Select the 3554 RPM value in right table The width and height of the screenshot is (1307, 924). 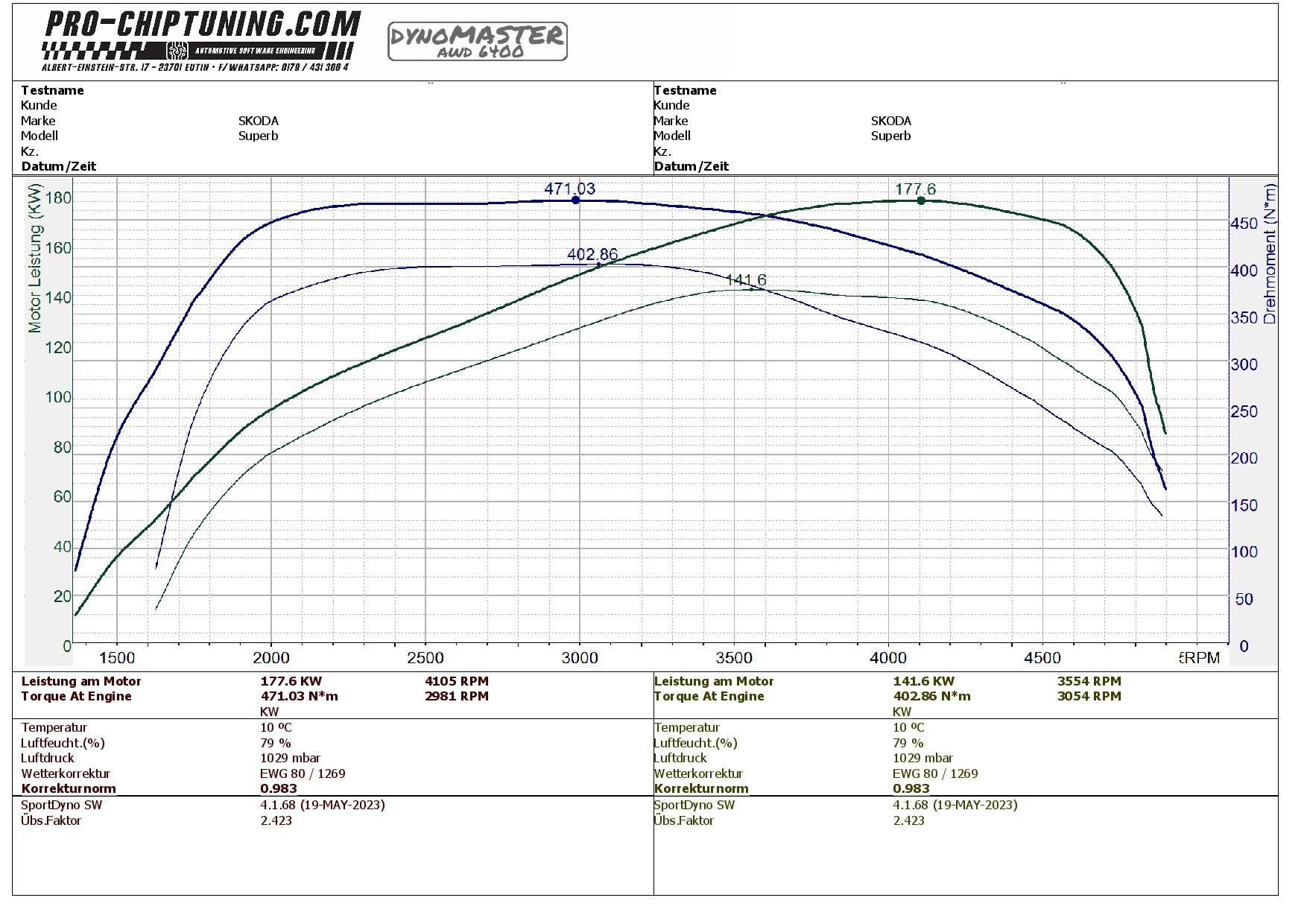point(1089,681)
